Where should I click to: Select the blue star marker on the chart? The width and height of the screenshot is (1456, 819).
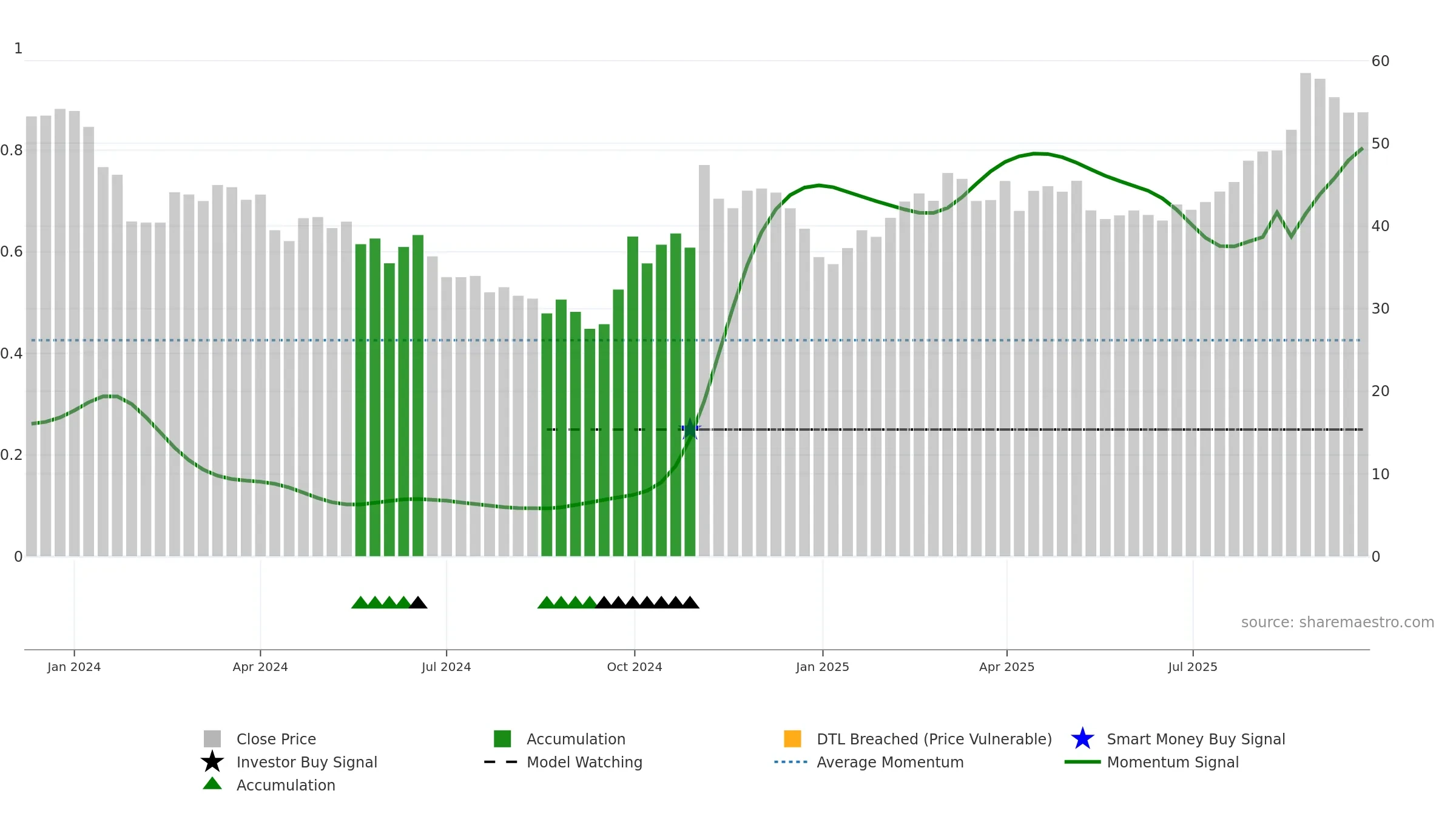coord(690,429)
